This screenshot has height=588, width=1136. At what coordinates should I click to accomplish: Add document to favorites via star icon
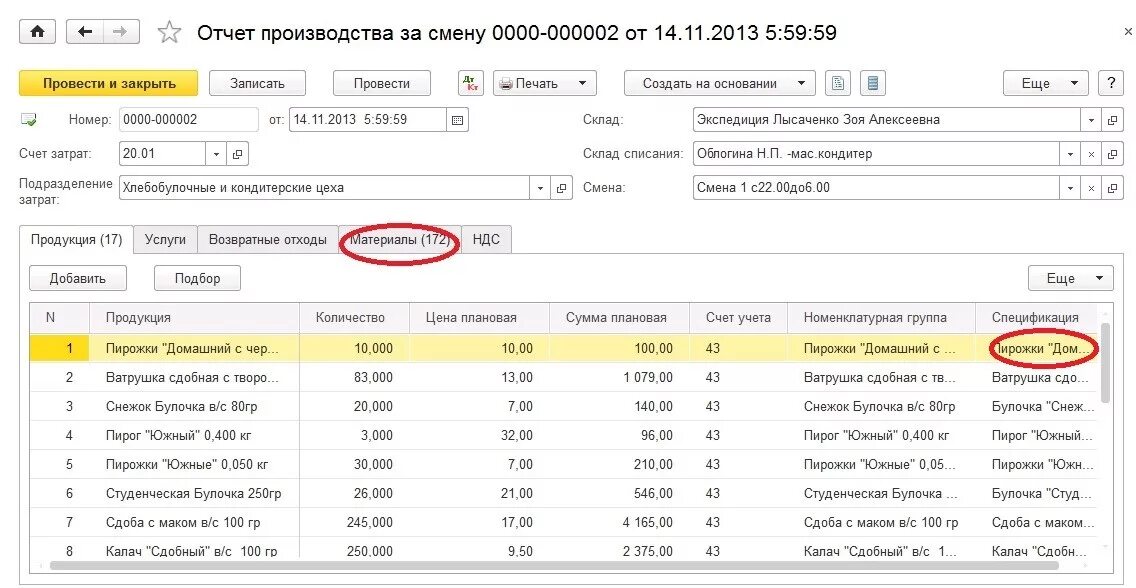point(168,31)
